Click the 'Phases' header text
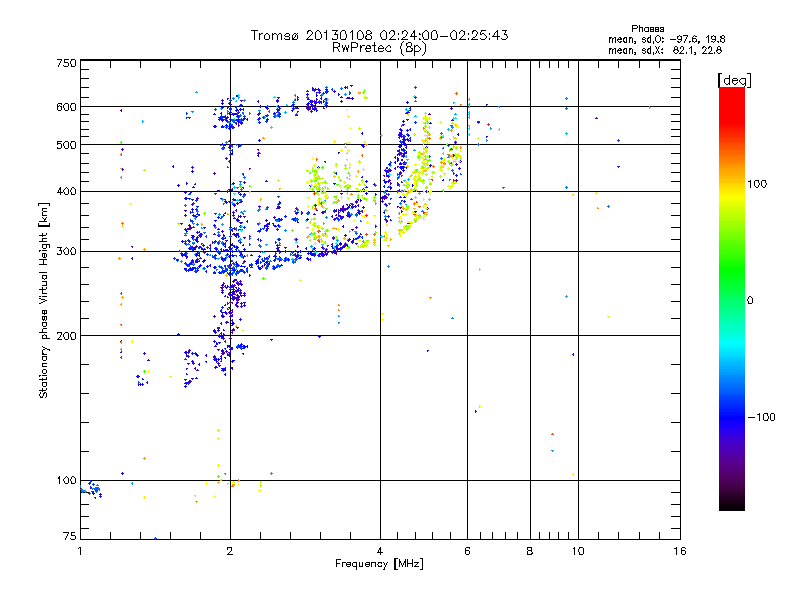 [647, 29]
